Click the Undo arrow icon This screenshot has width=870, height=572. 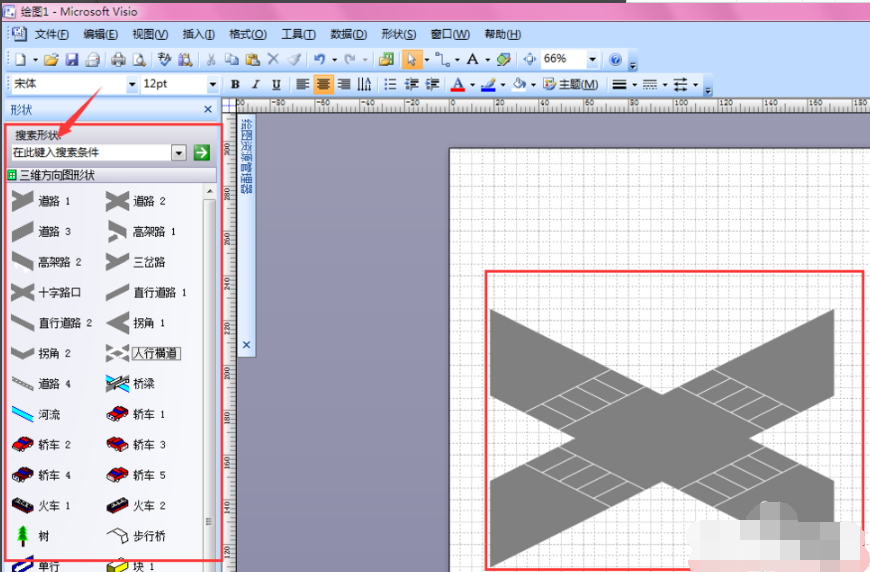(x=318, y=60)
